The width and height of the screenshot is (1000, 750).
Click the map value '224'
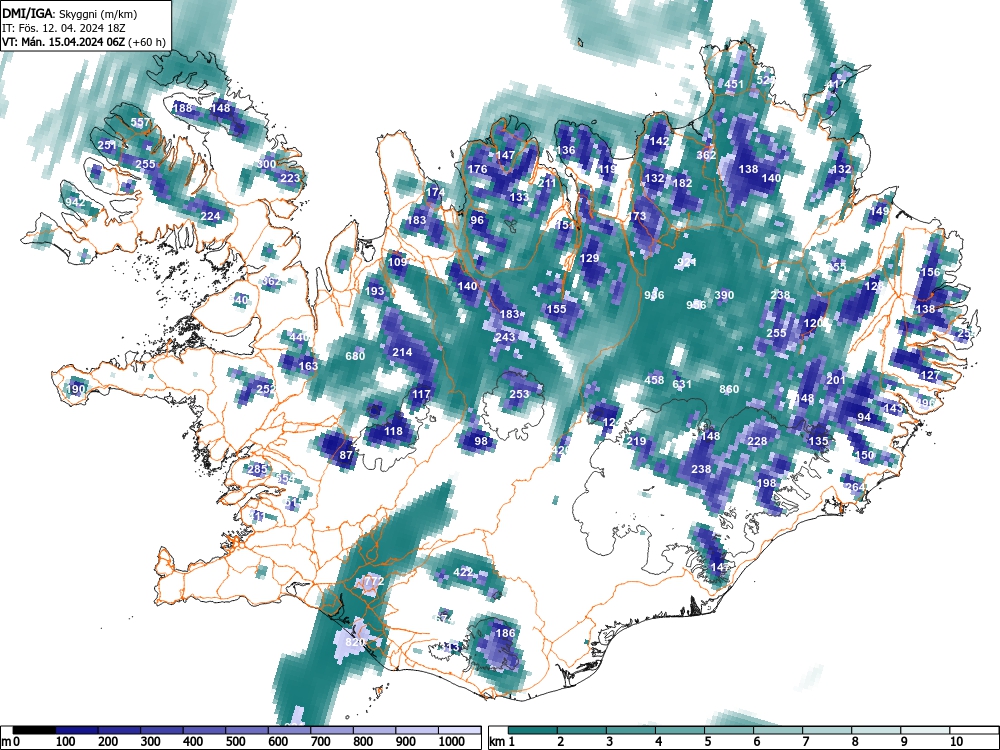[x=210, y=216]
